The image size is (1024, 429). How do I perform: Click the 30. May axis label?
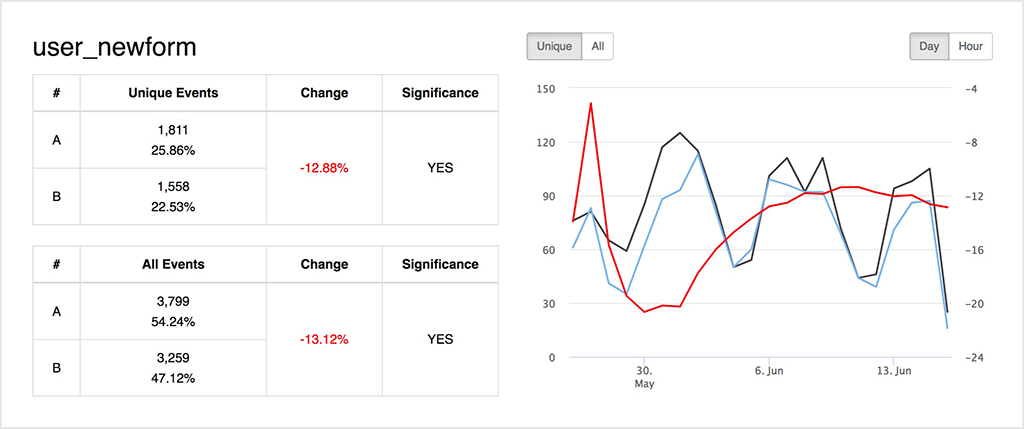click(x=644, y=376)
